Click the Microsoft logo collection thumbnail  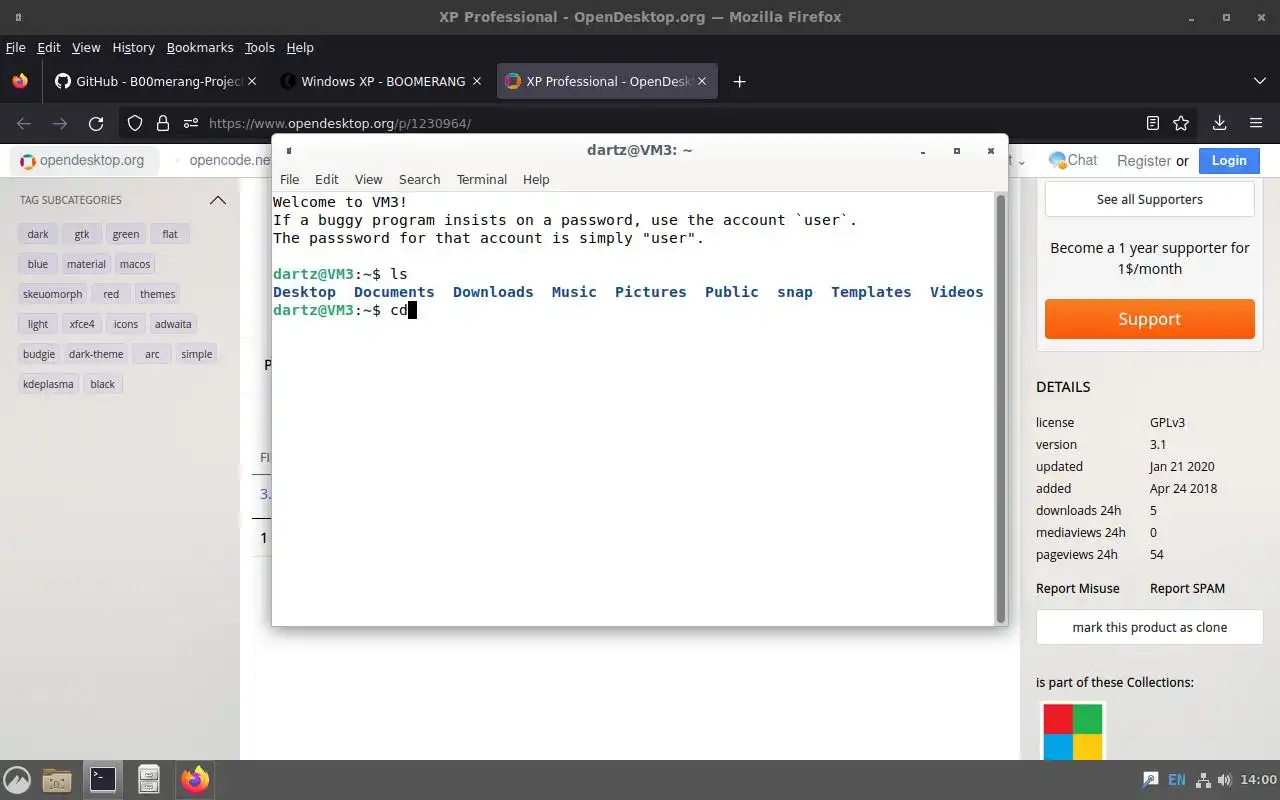1072,733
